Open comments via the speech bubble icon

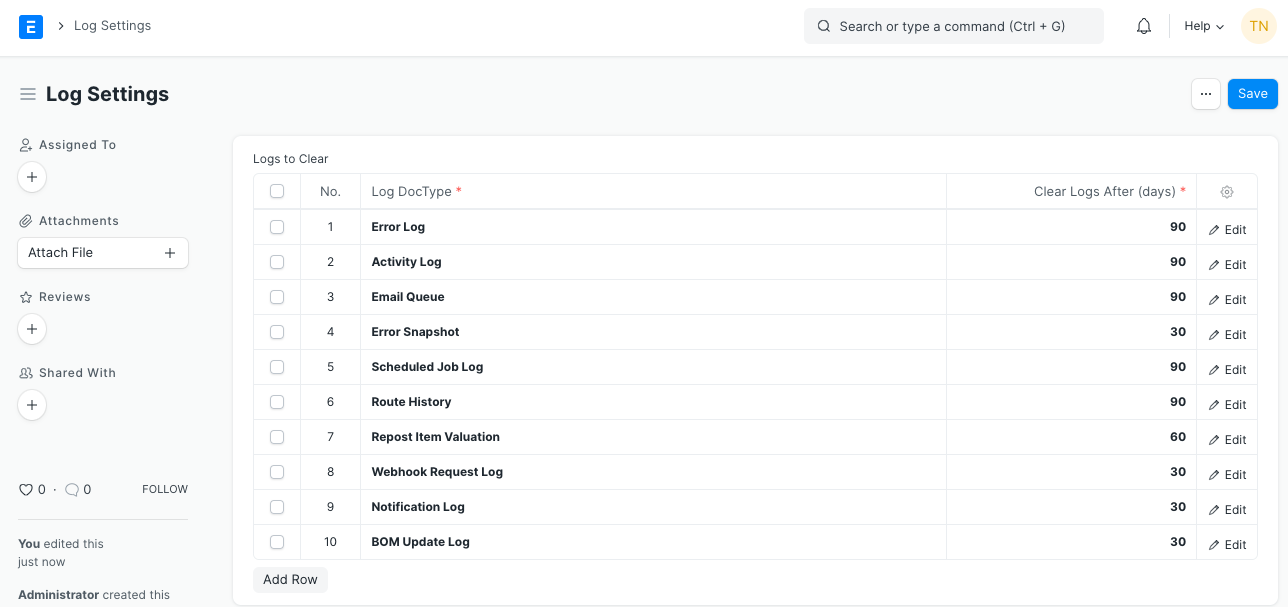pyautogui.click(x=70, y=489)
